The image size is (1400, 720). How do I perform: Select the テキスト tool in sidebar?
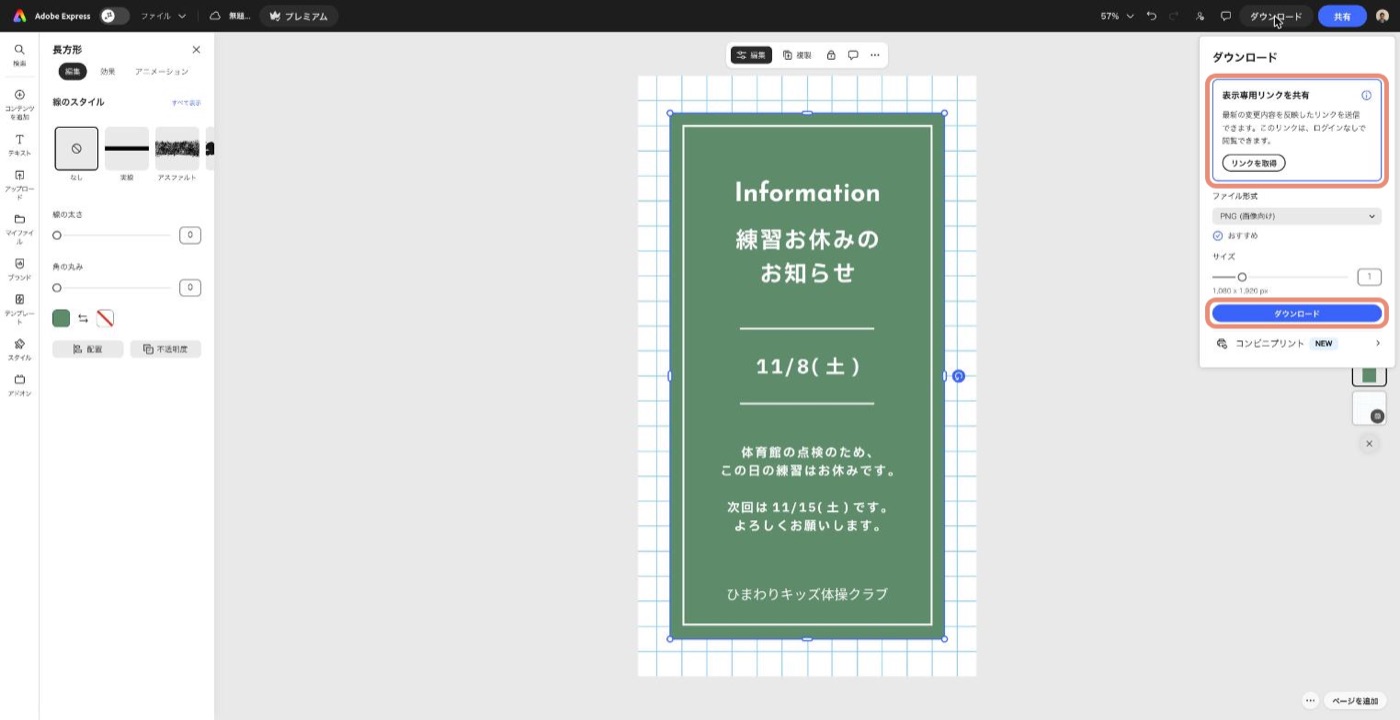pos(19,145)
